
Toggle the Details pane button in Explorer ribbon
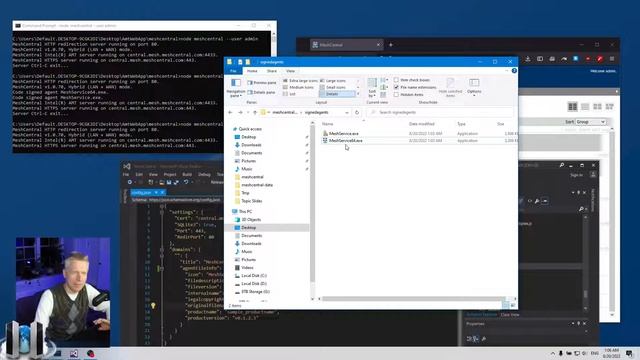(261, 92)
